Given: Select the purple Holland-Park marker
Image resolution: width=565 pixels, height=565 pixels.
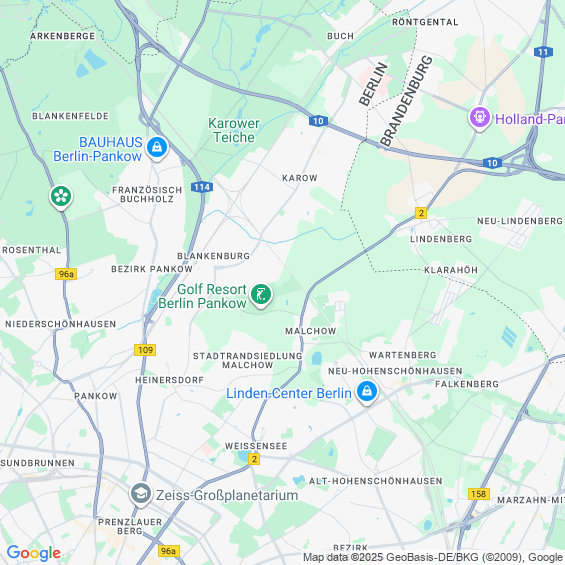Looking at the screenshot, I should pyautogui.click(x=480, y=118).
